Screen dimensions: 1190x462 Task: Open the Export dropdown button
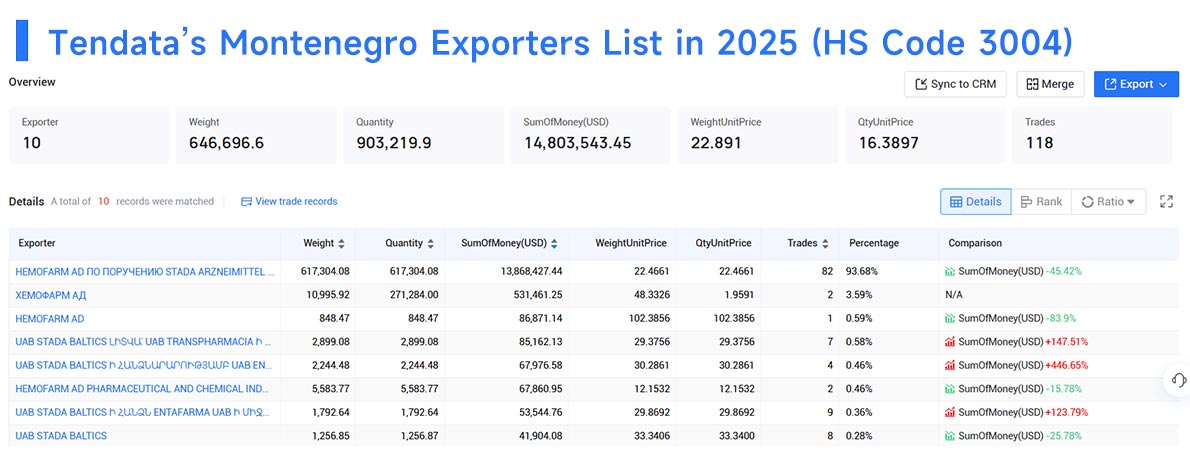click(1136, 84)
